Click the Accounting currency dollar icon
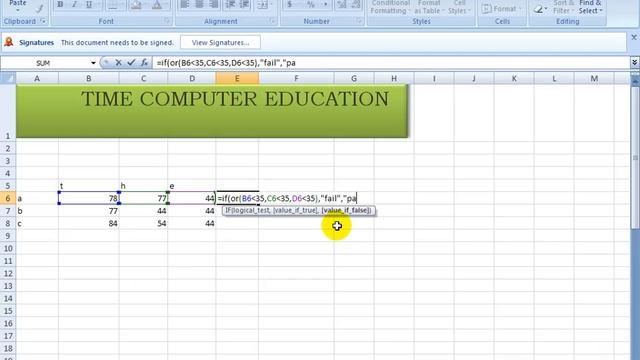This screenshot has height=360, width=640. tap(289, 4)
